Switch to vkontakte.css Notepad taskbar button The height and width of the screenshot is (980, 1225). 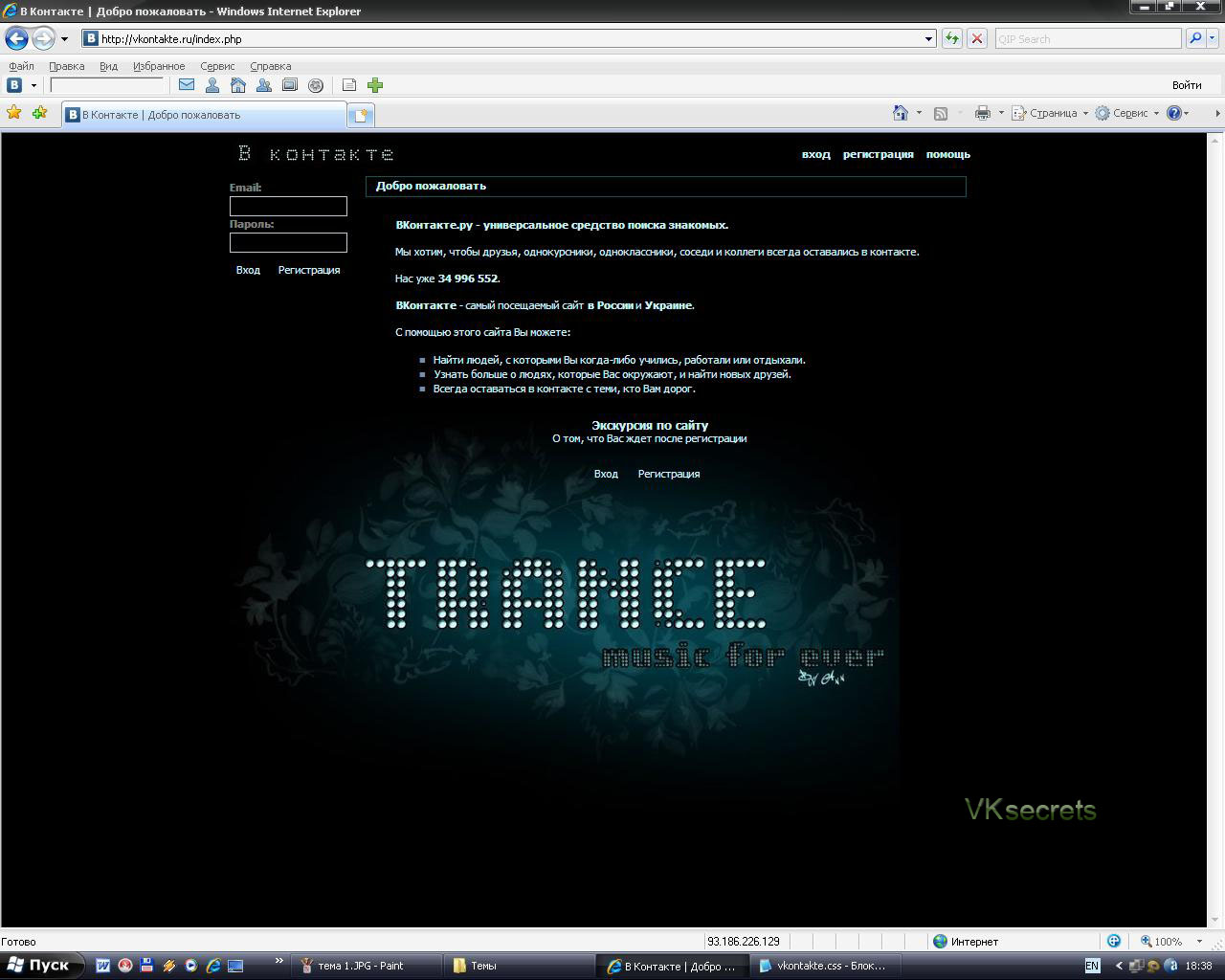[x=824, y=966]
